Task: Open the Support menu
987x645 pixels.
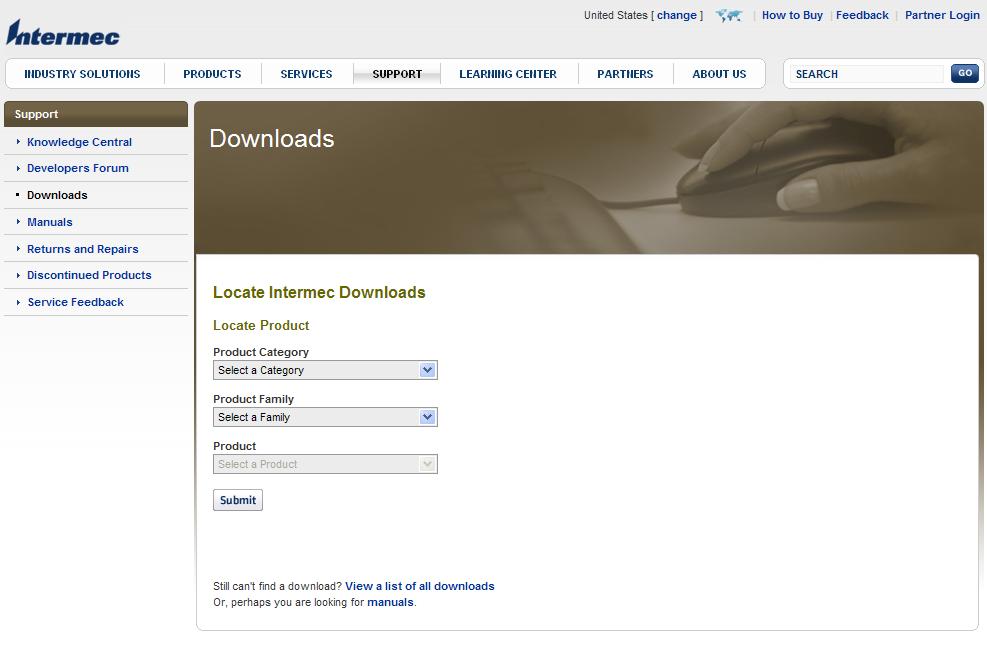Action: (397, 74)
